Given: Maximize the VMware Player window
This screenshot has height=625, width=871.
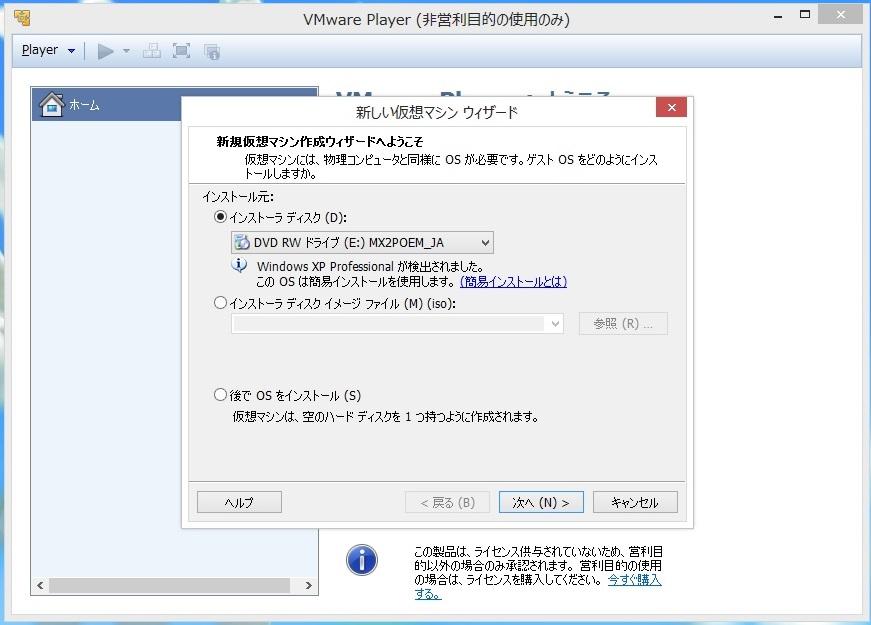Looking at the screenshot, I should pos(805,15).
